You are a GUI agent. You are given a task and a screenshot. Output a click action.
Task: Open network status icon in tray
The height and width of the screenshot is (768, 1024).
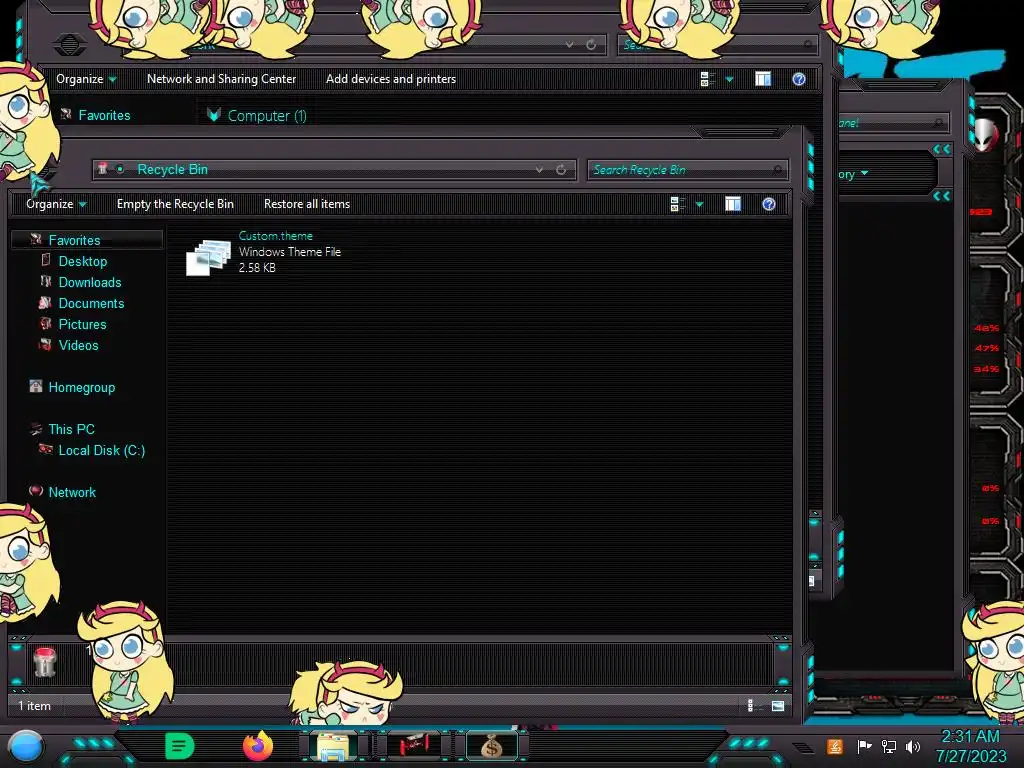889,746
